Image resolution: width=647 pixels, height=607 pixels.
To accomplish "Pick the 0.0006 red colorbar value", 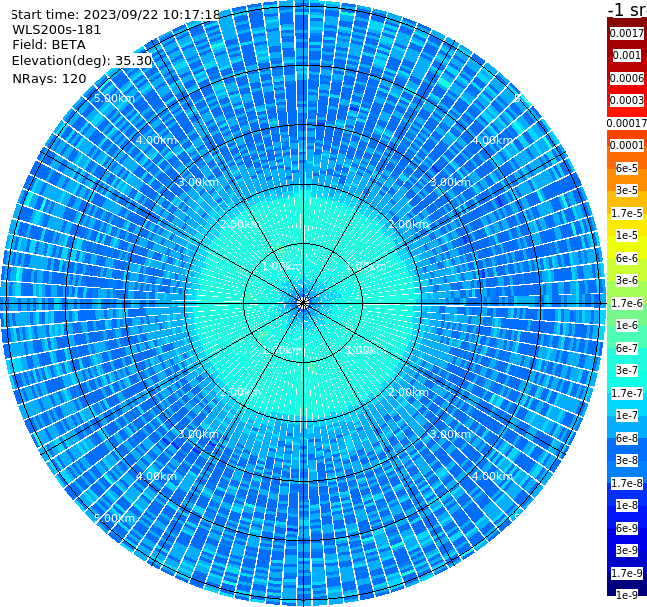I will coord(627,78).
